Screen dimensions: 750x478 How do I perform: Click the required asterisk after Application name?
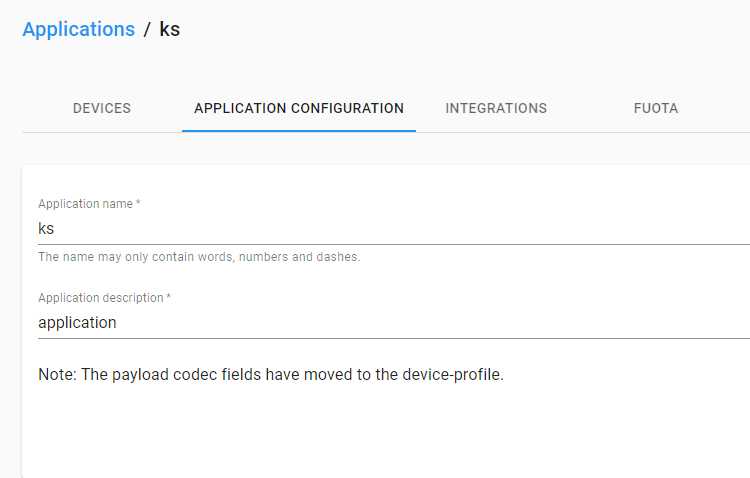point(138,202)
